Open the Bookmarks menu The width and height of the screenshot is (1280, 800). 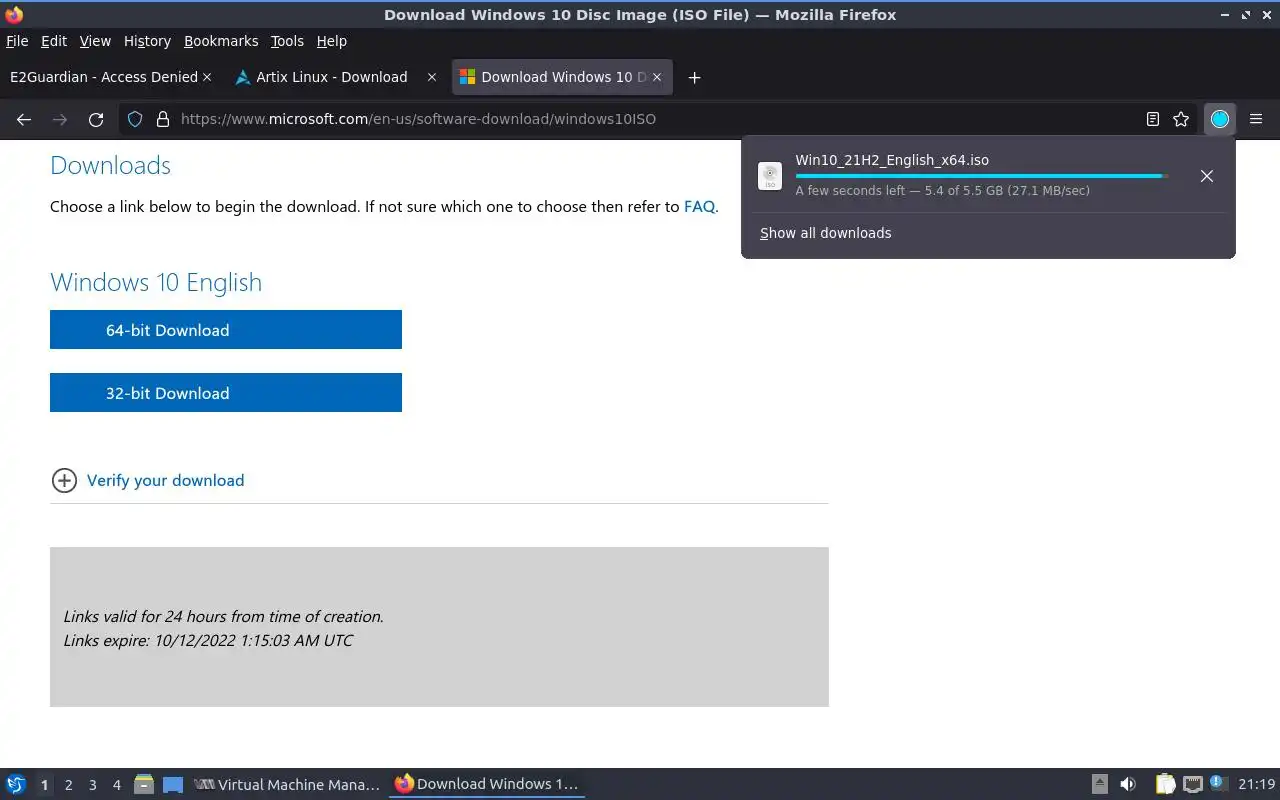[221, 41]
